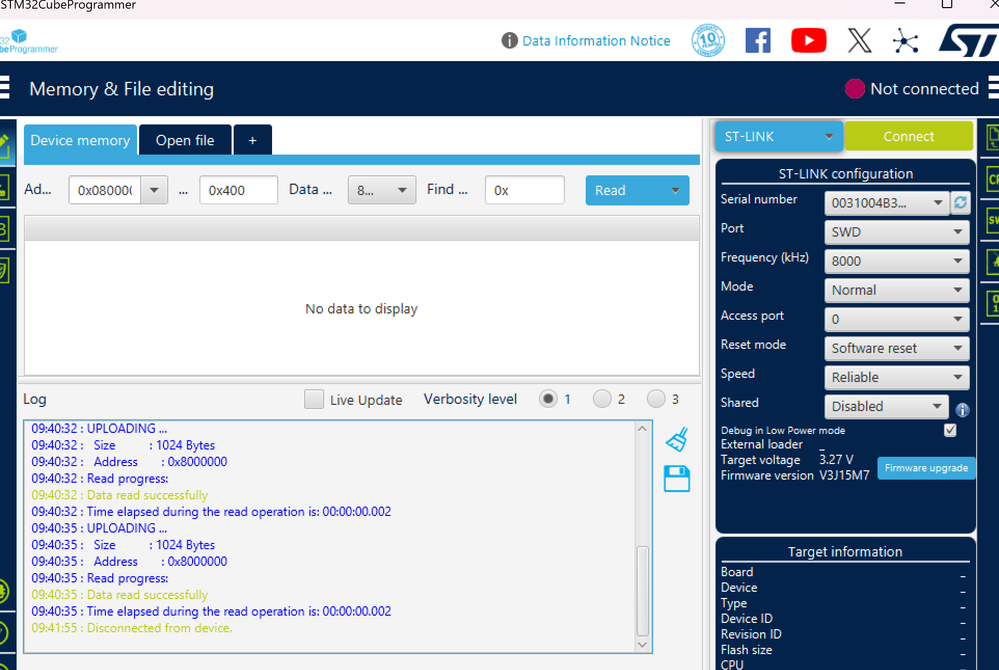Toggle the Live Update checkbox
Image resolution: width=999 pixels, height=670 pixels.
pos(313,399)
